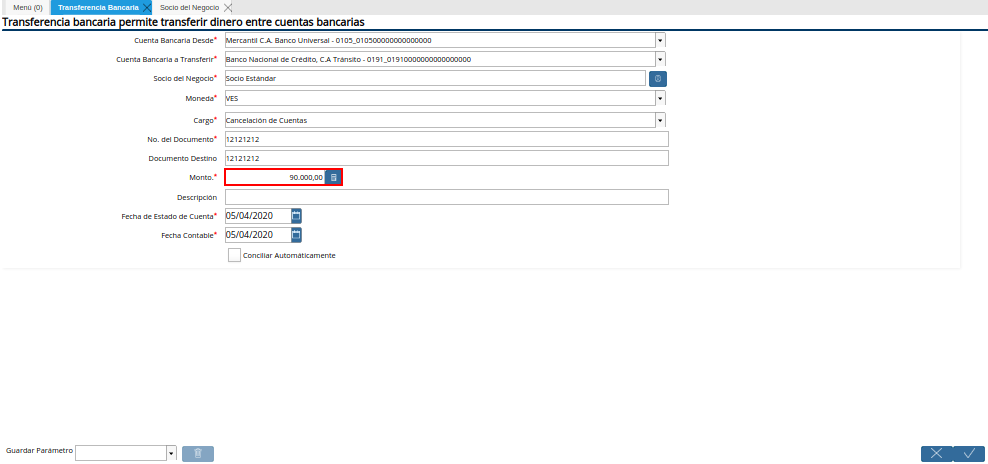The image size is (988, 464).
Task: Click the Socio del Negocio field with Socio Estándar
Action: pos(435,79)
